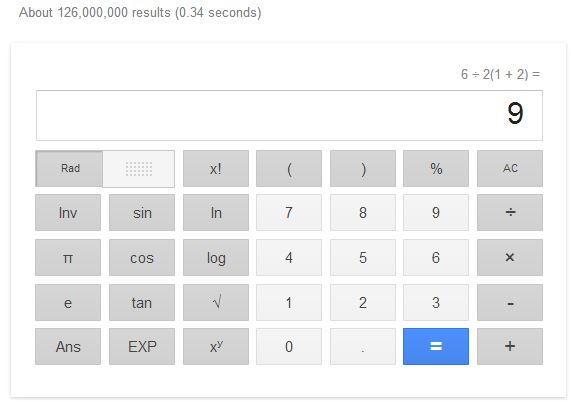Viewport: 571px width, 402px height.
Task: Click the decimal point key
Action: coord(363,346)
